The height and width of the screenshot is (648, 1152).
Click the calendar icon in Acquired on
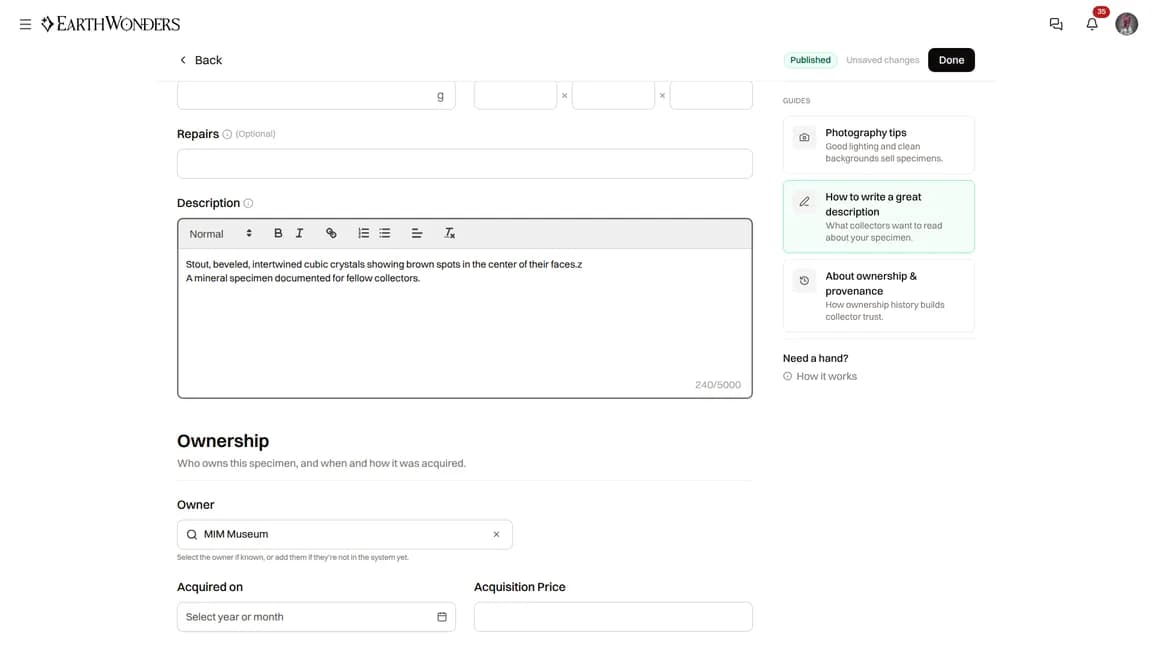(442, 617)
